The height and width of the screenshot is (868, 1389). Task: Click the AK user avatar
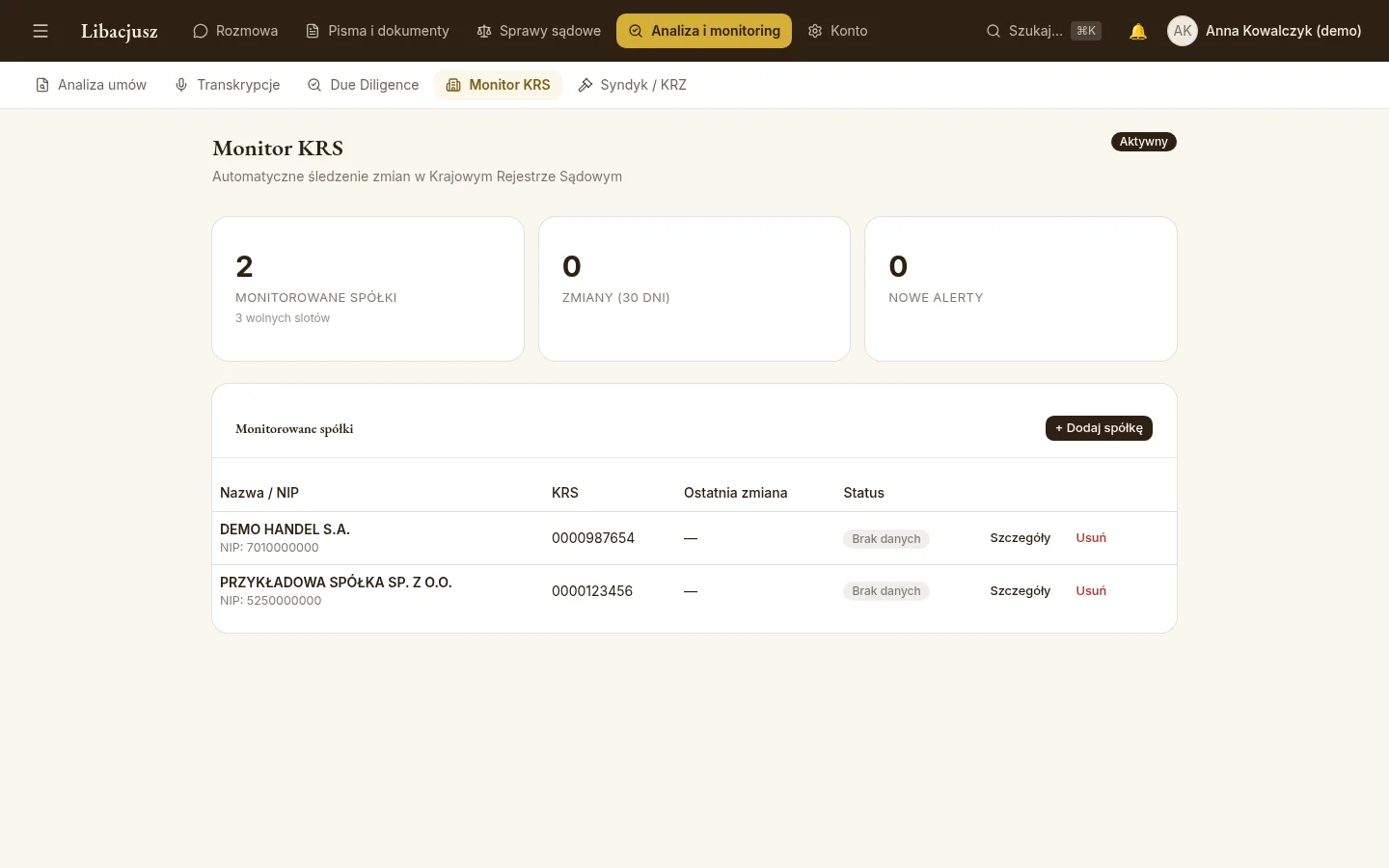pyautogui.click(x=1183, y=31)
